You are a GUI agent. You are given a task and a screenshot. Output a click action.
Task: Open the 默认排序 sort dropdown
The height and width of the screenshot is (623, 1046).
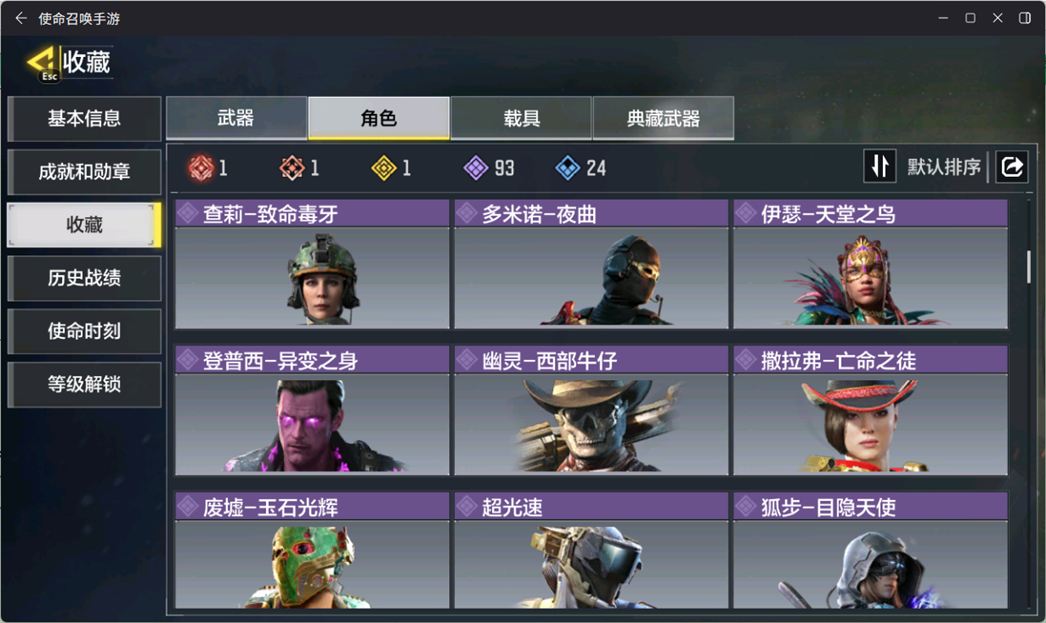pyautogui.click(x=943, y=167)
